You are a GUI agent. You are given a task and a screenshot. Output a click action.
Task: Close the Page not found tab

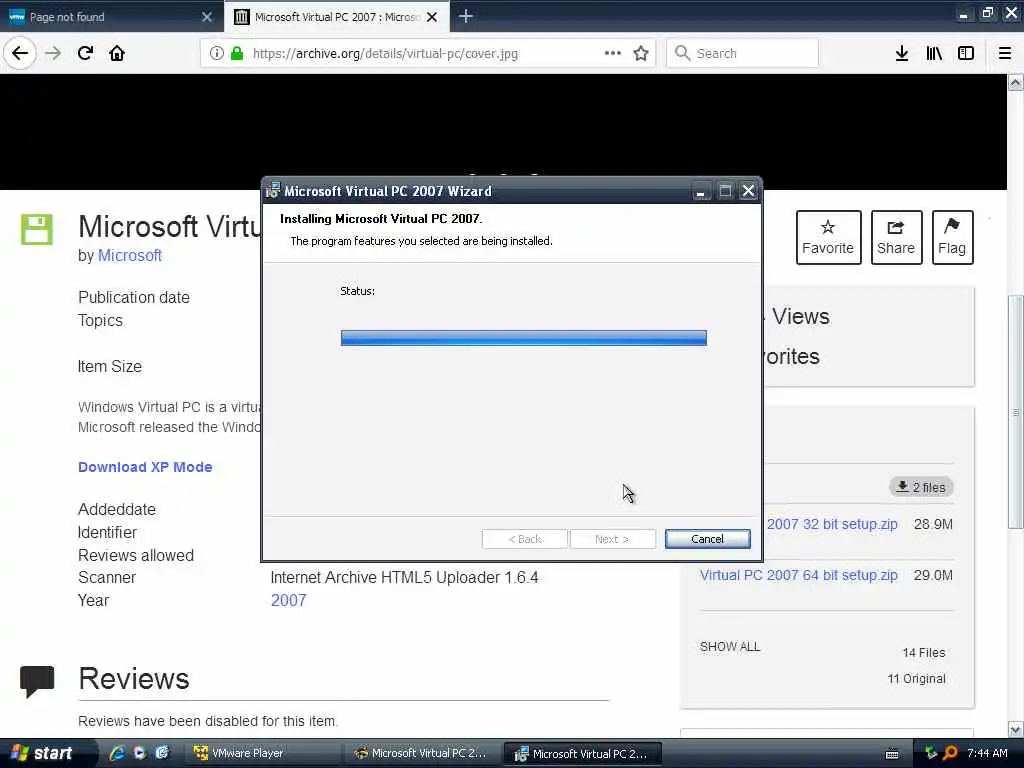(207, 17)
